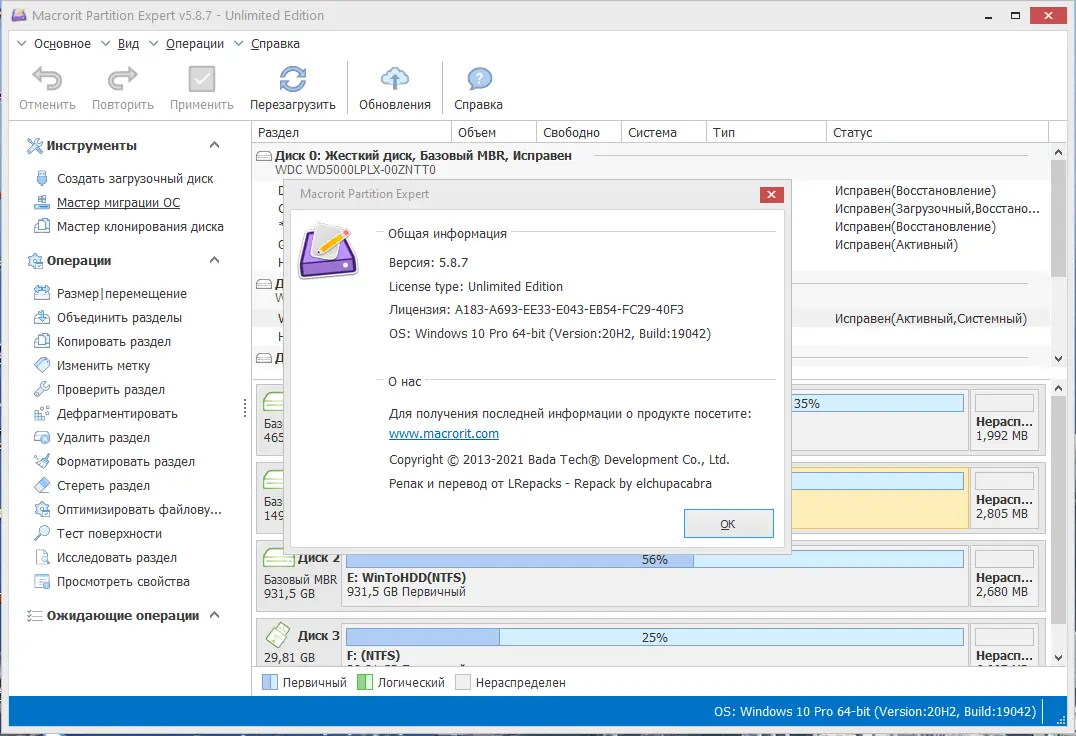
Task: Follow the www.macrorit.com link
Action: click(x=444, y=433)
